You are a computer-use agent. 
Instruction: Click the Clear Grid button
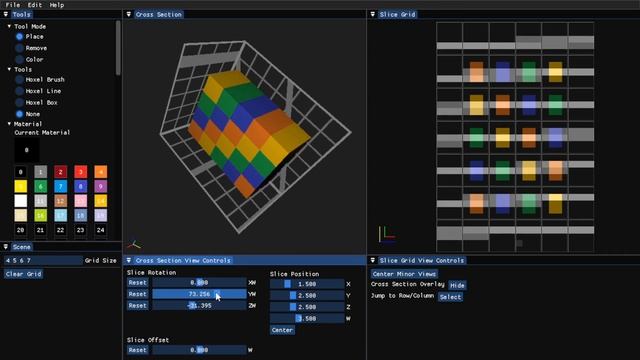23,274
